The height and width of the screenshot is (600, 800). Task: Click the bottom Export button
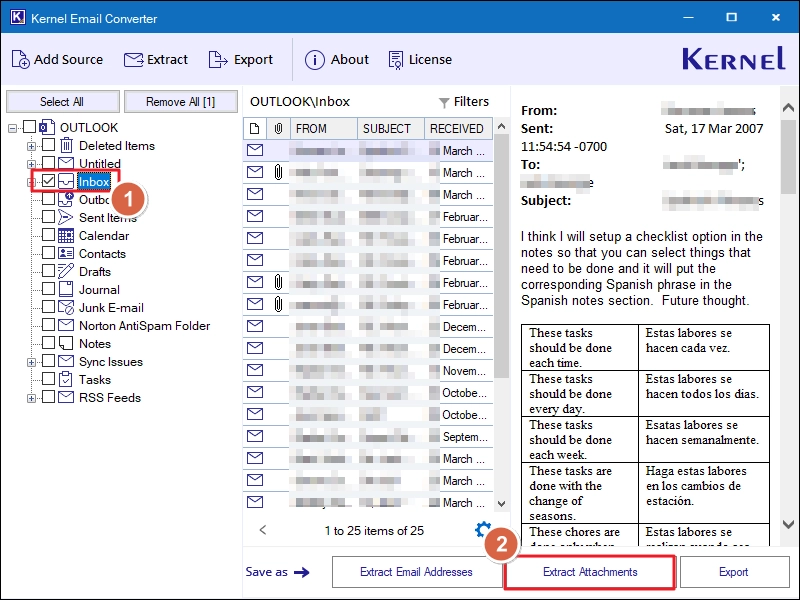pyautogui.click(x=734, y=572)
